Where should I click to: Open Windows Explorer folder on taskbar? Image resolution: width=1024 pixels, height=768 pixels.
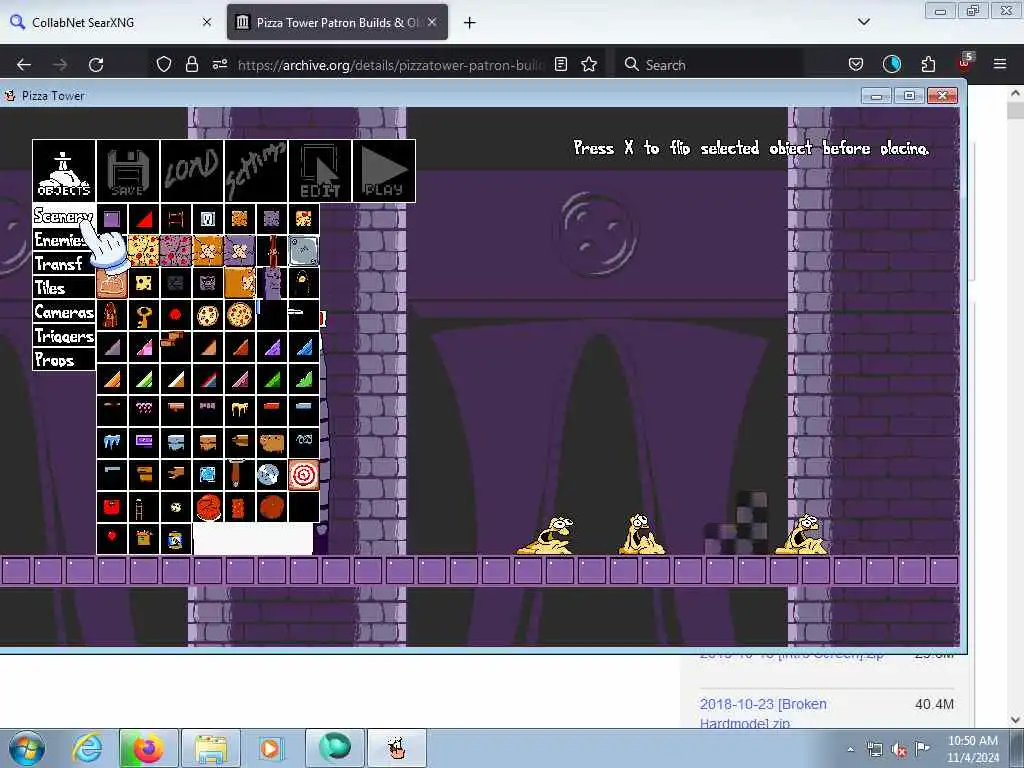(210, 748)
